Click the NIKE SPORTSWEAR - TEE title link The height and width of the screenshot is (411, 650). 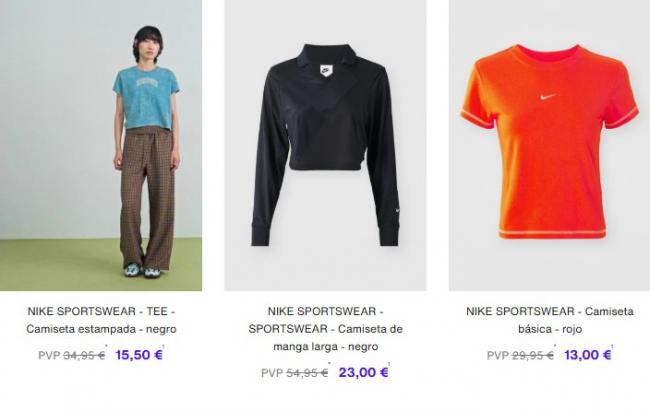coord(101,311)
